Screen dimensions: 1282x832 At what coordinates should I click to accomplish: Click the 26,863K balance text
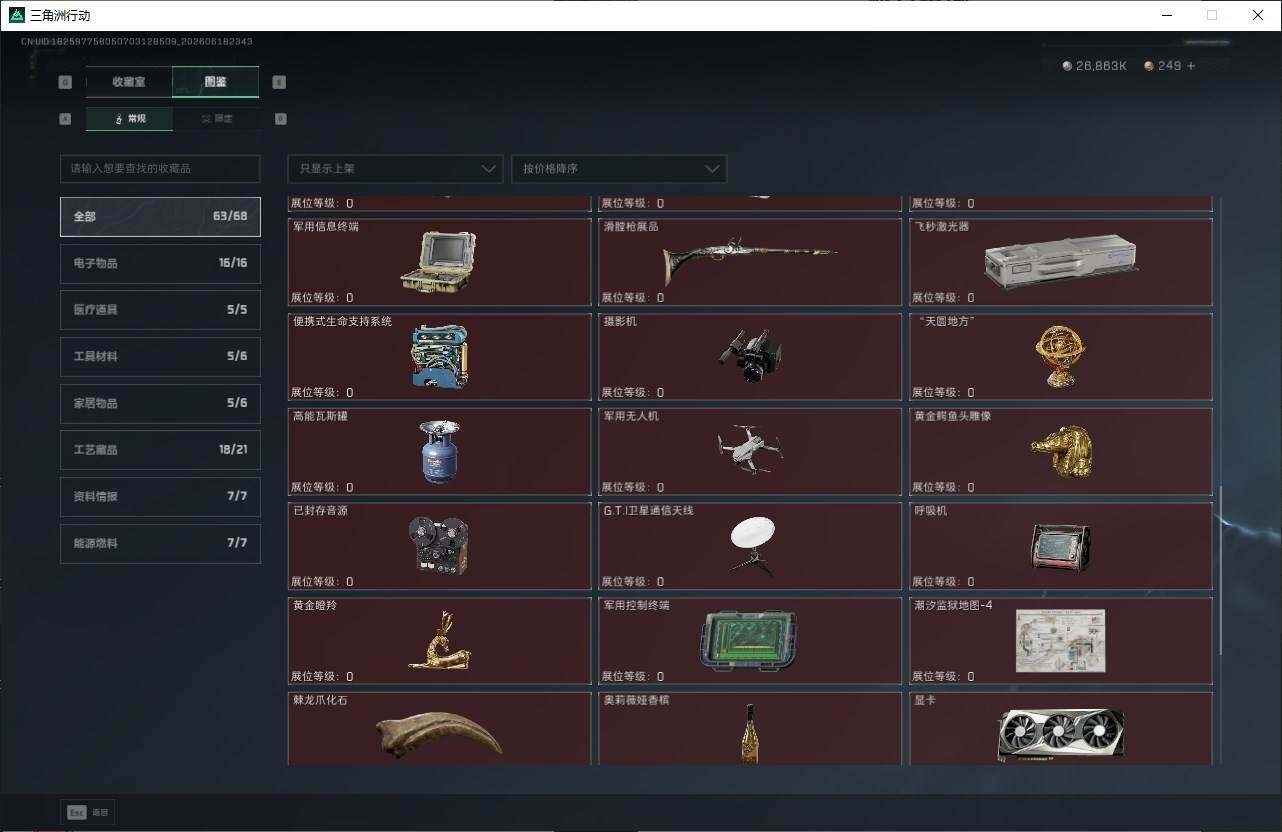click(1101, 66)
